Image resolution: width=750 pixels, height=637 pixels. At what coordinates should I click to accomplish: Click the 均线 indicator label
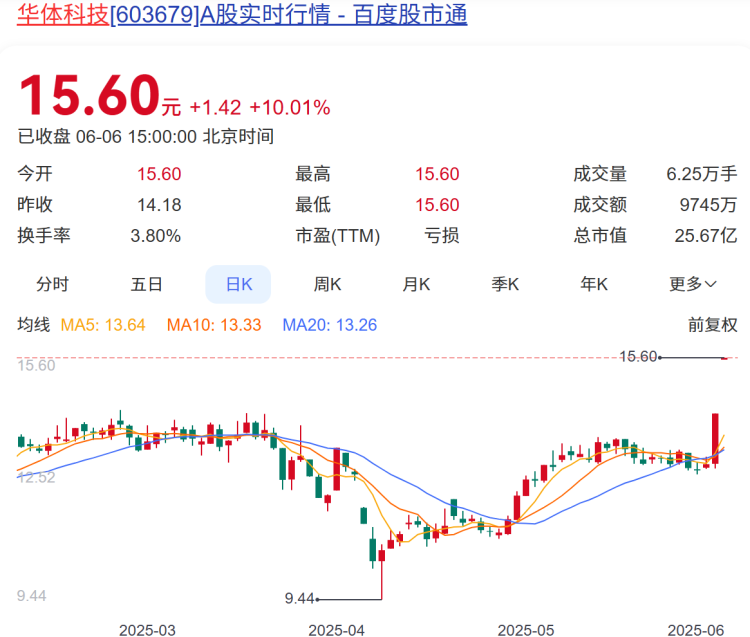(x=33, y=325)
